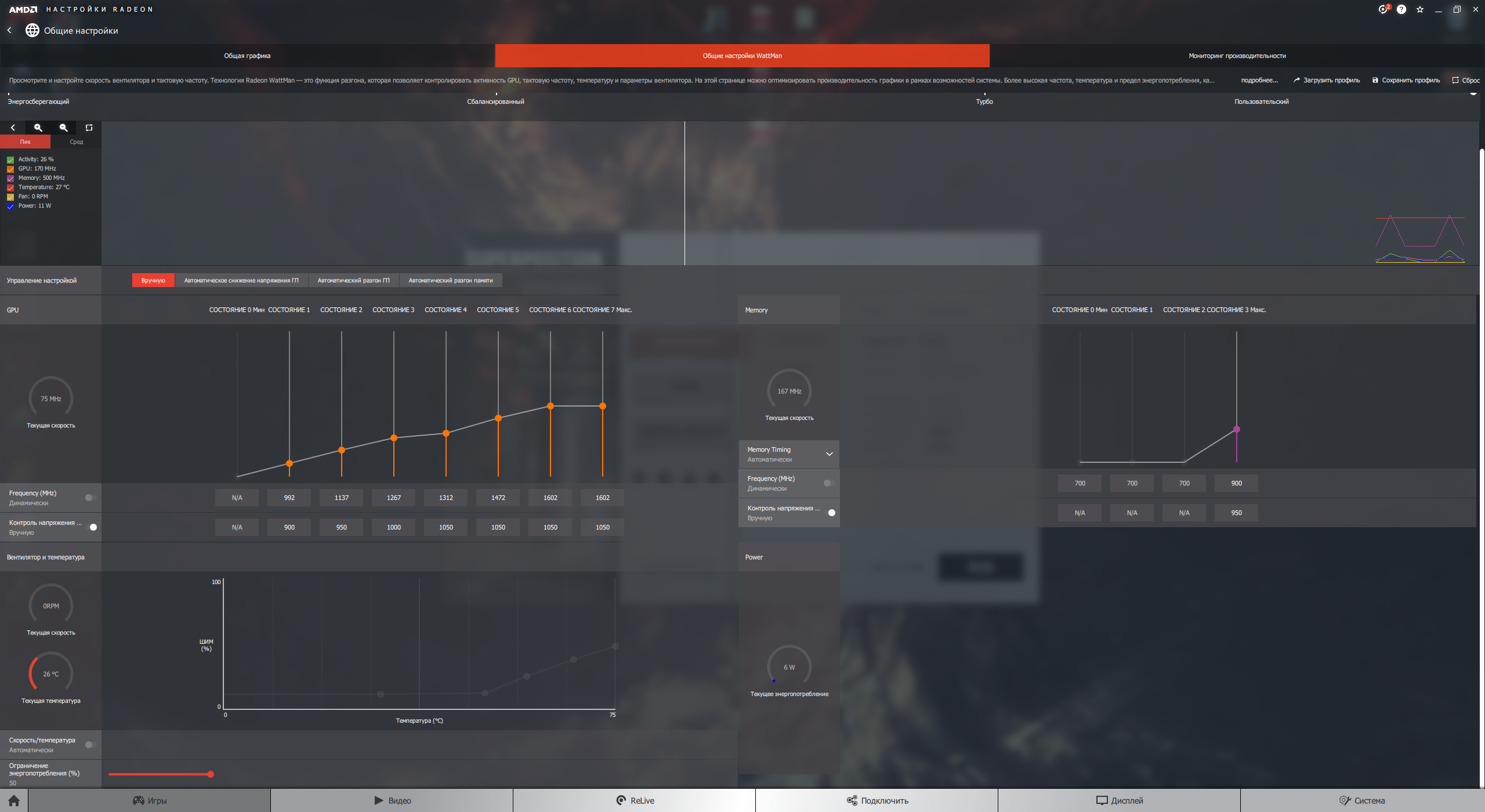Collapse the monitoring graph side panel
Screen dimensions: 1485x812
tap(13, 128)
